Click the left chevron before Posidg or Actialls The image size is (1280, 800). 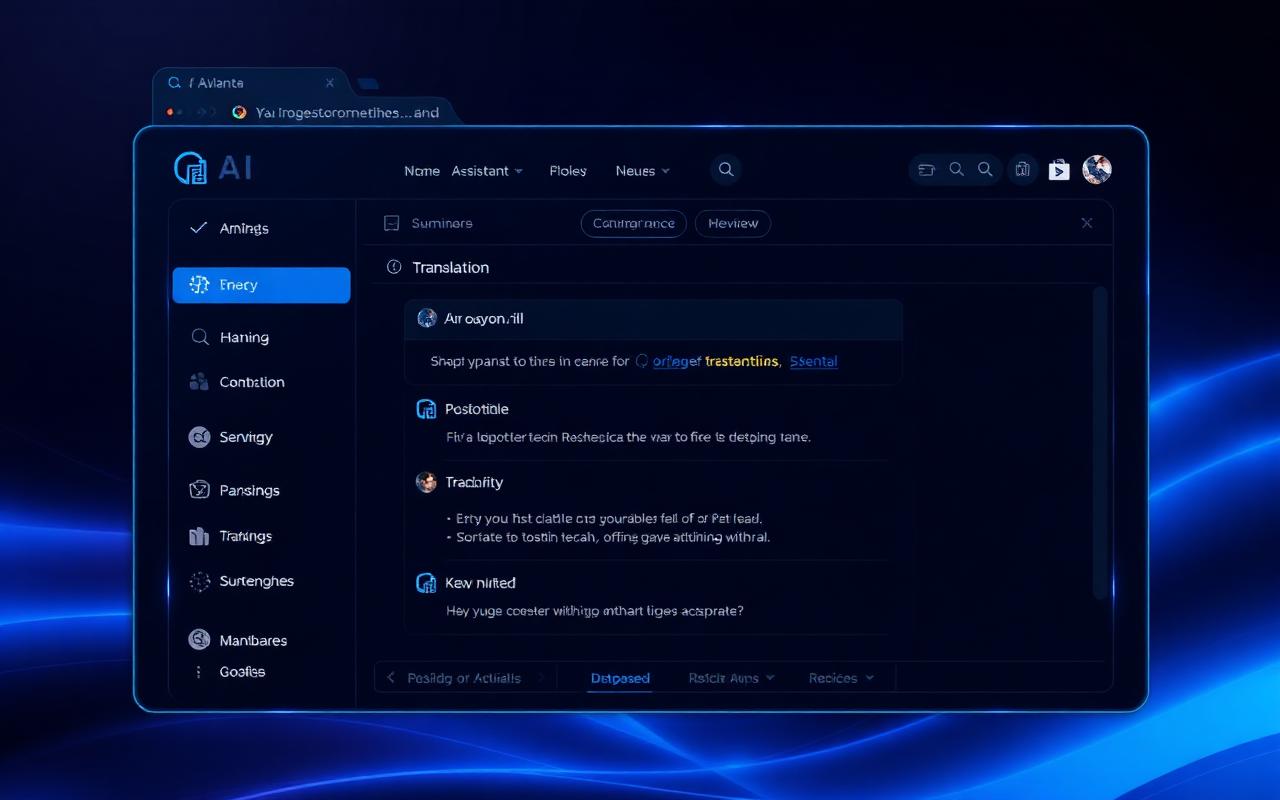[391, 678]
